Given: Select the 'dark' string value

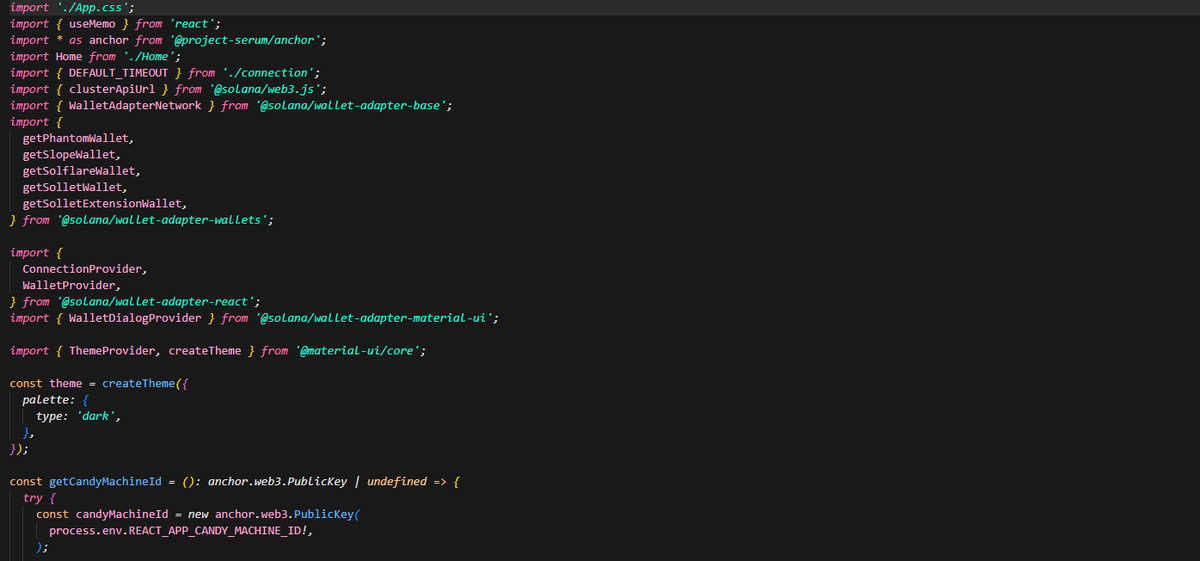Looking at the screenshot, I should 98,416.
